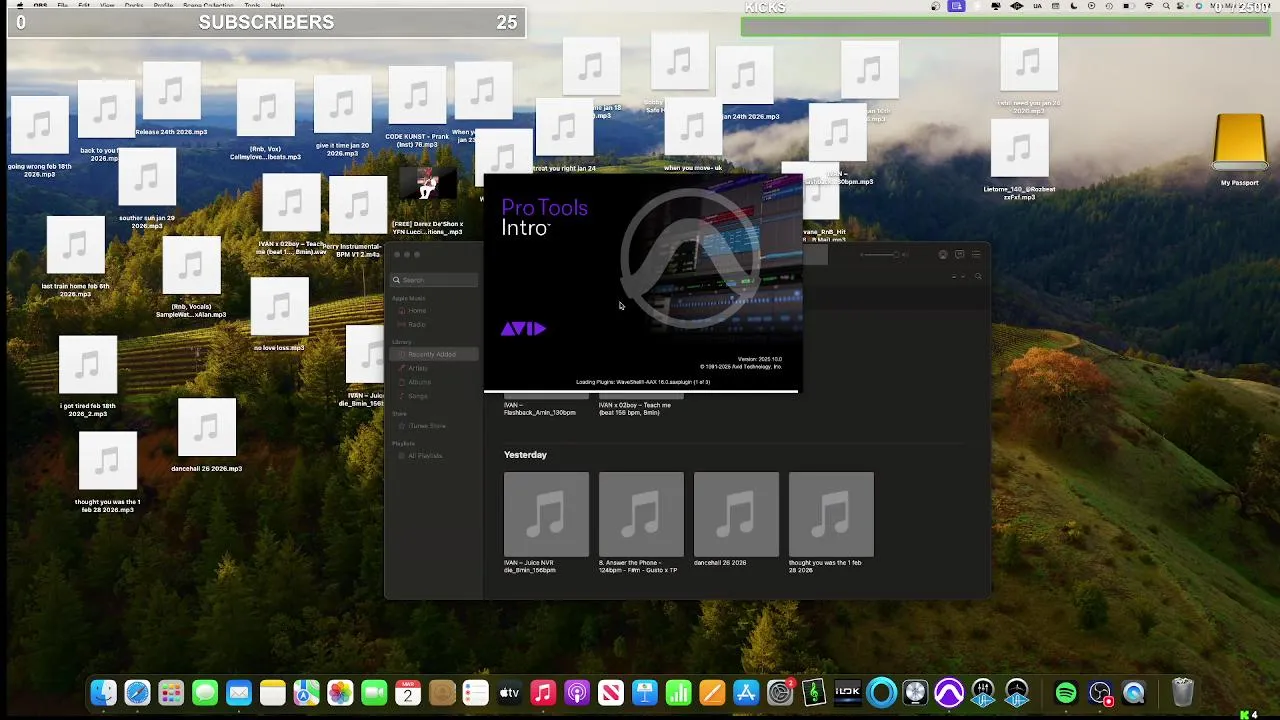The image size is (1280, 720).
Task: Select no love loss.mp3 desktop file
Action: tap(279, 315)
